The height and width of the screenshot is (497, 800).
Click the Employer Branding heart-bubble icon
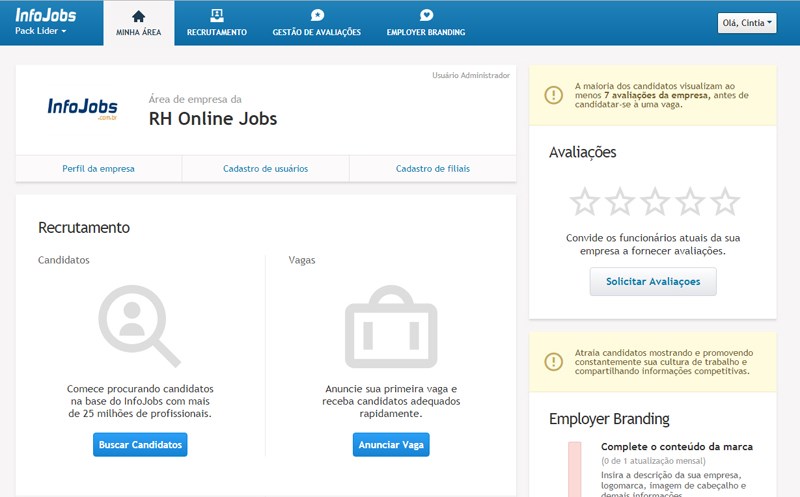point(426,16)
